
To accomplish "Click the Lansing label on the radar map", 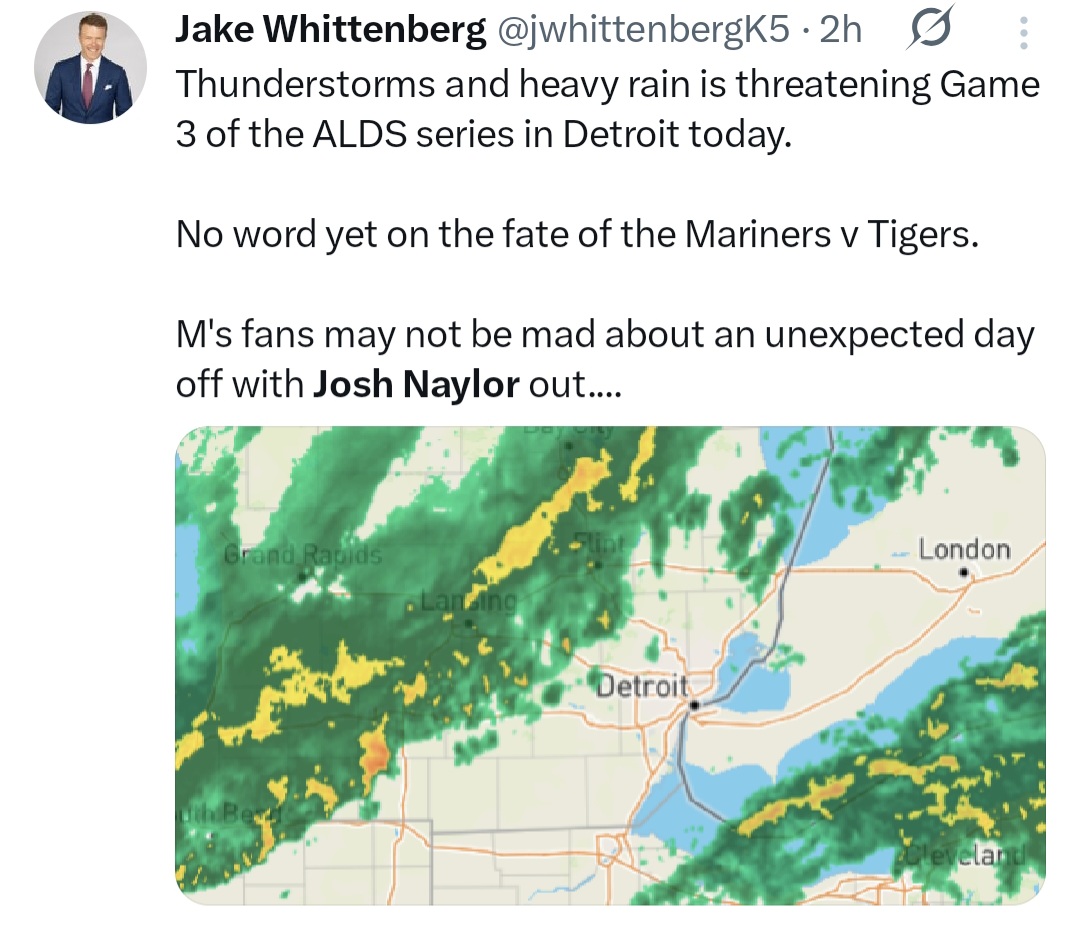I will pos(468,602).
